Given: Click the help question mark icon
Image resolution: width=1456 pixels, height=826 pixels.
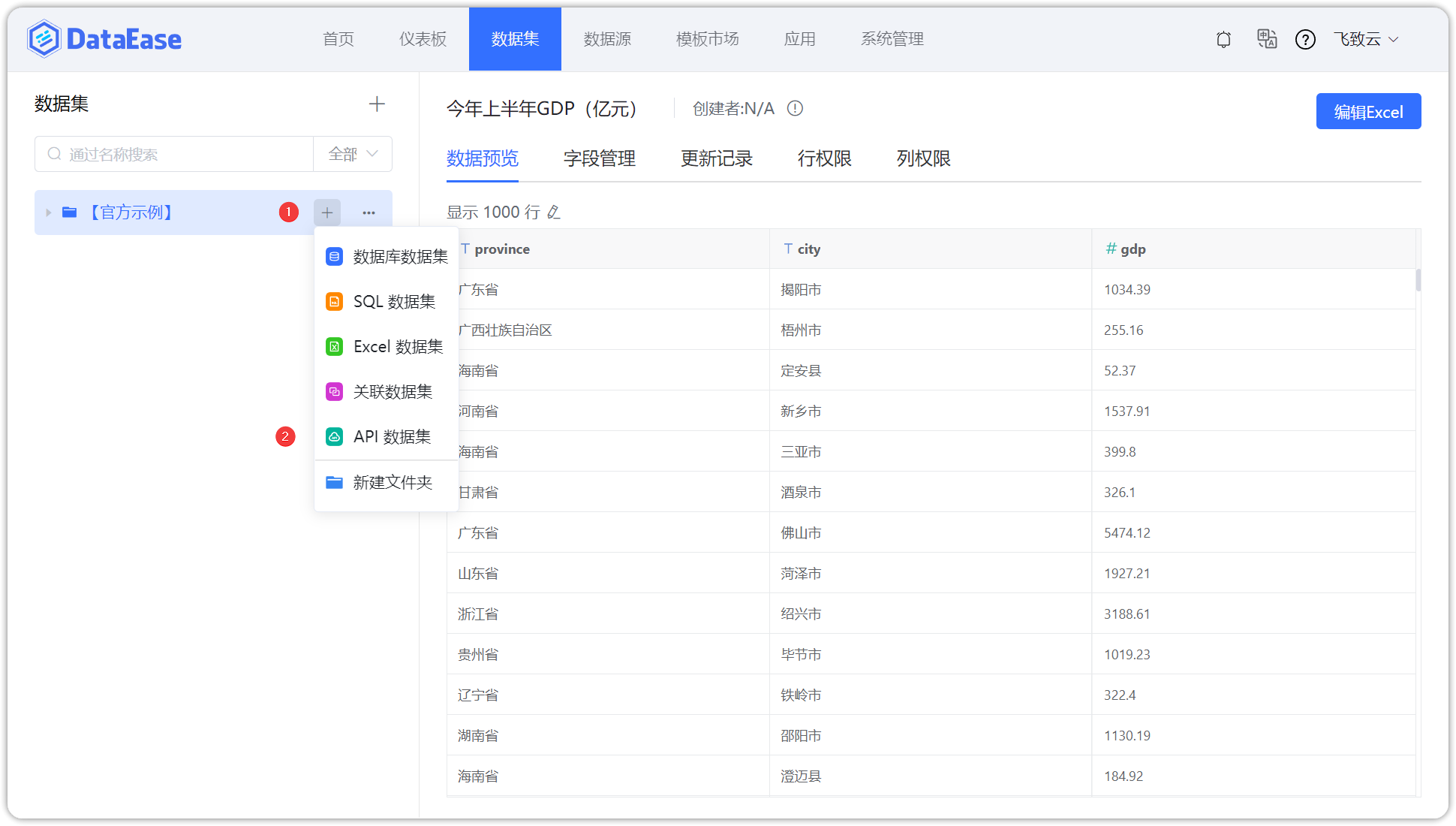Looking at the screenshot, I should coord(1306,39).
